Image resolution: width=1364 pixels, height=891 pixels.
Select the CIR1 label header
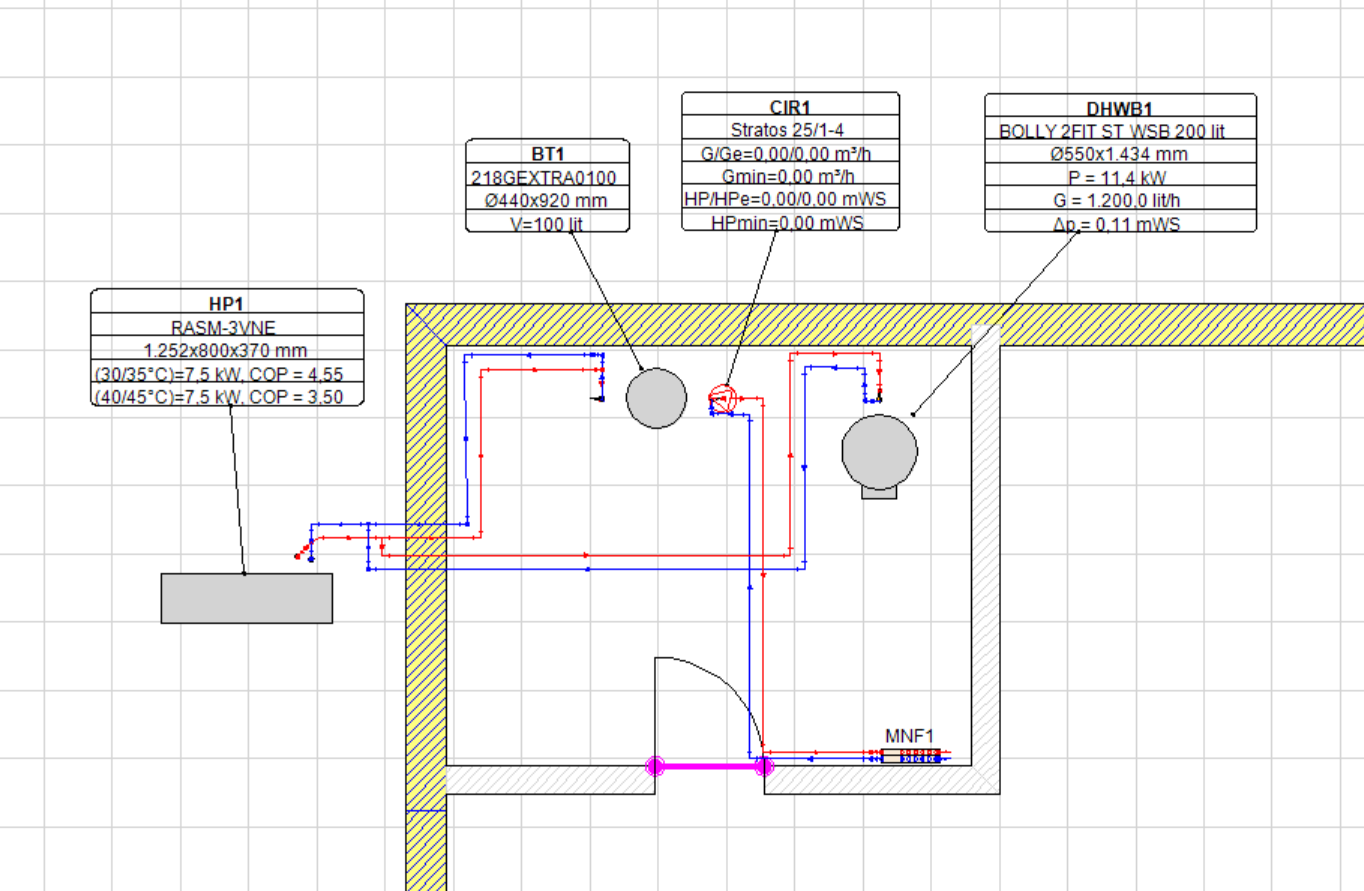coord(790,105)
